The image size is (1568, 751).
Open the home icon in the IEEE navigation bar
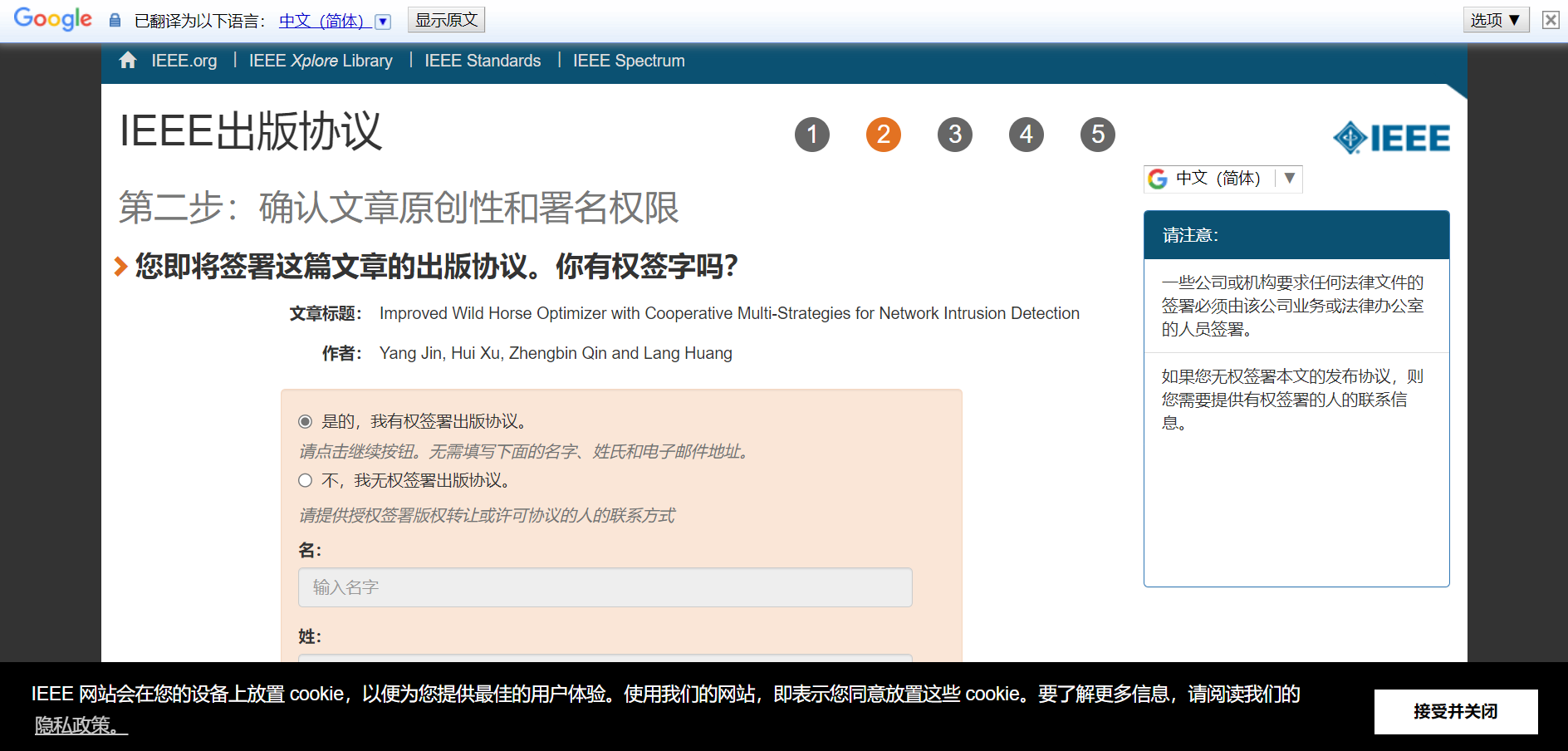pyautogui.click(x=128, y=61)
